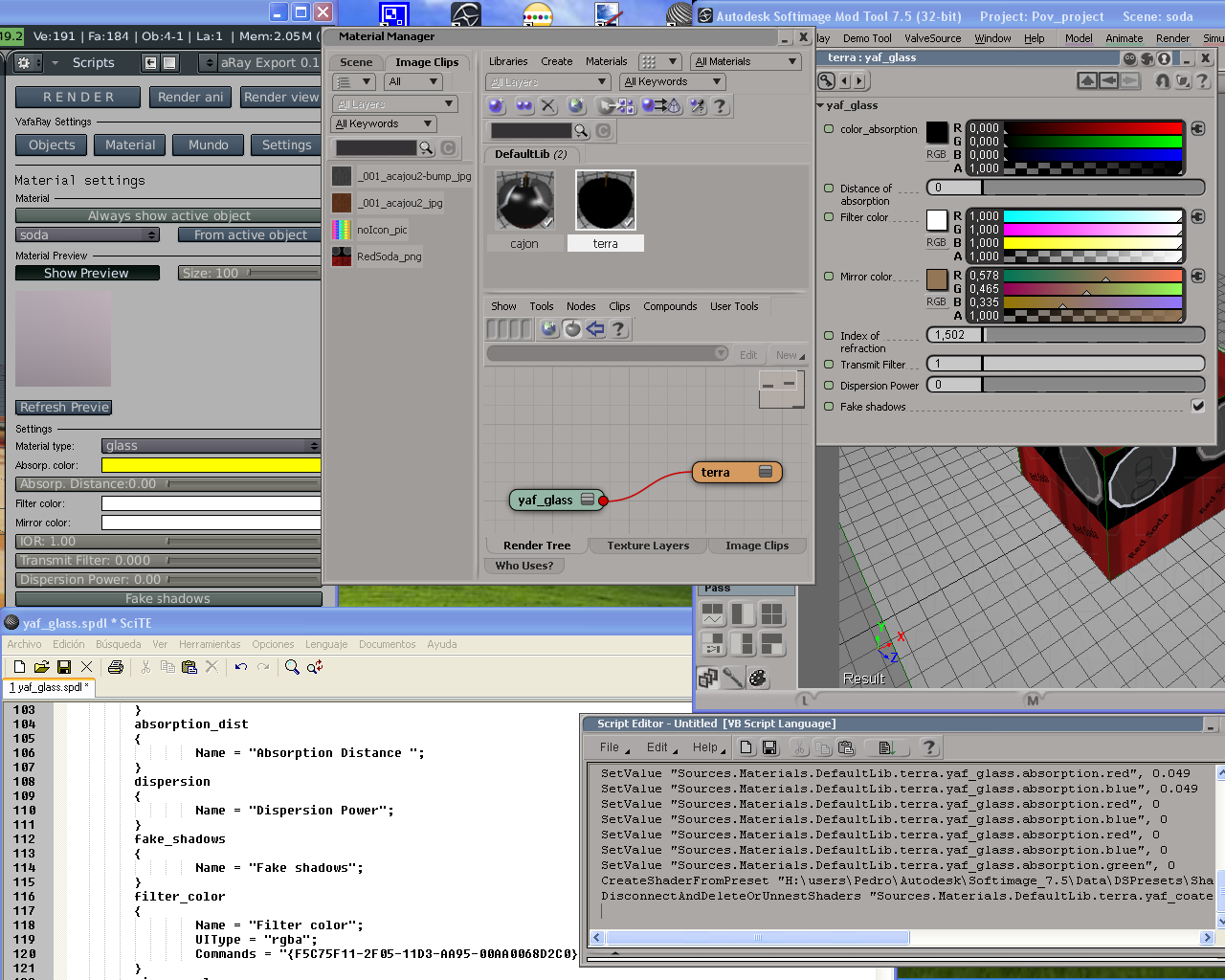Open the All Materials dropdown

click(x=746, y=61)
